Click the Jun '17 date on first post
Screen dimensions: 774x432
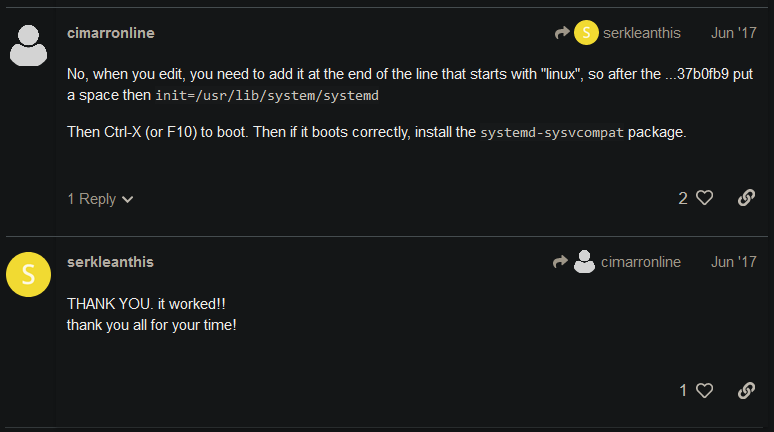pos(733,33)
